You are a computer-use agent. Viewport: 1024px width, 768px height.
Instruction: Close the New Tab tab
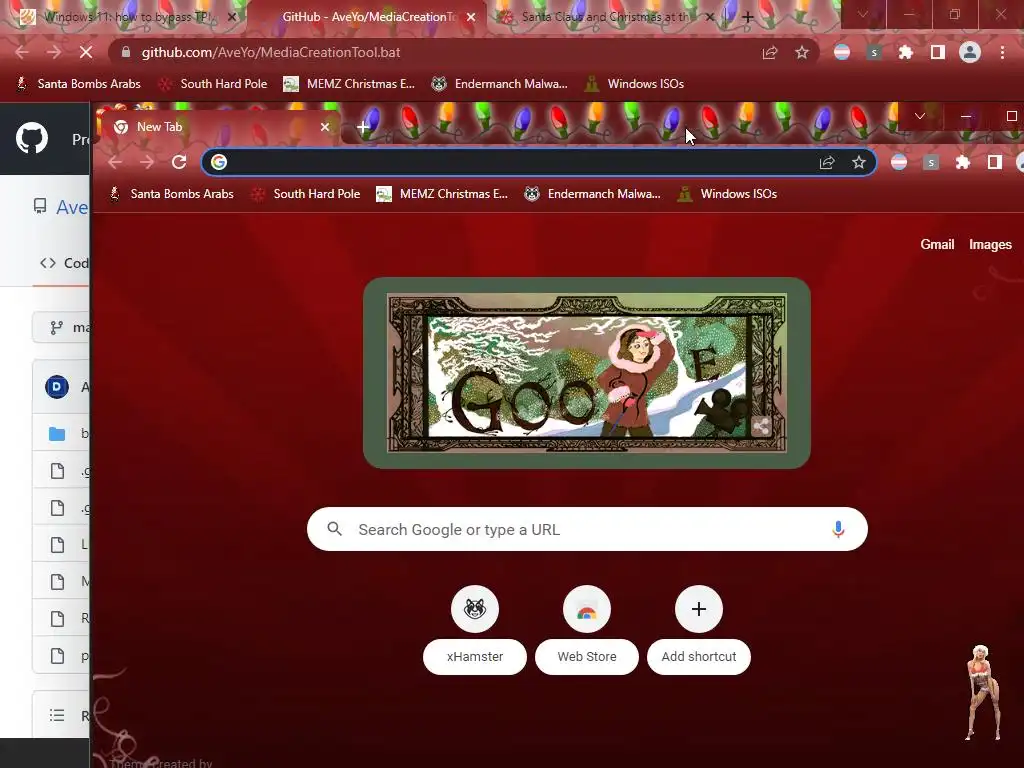coord(325,127)
